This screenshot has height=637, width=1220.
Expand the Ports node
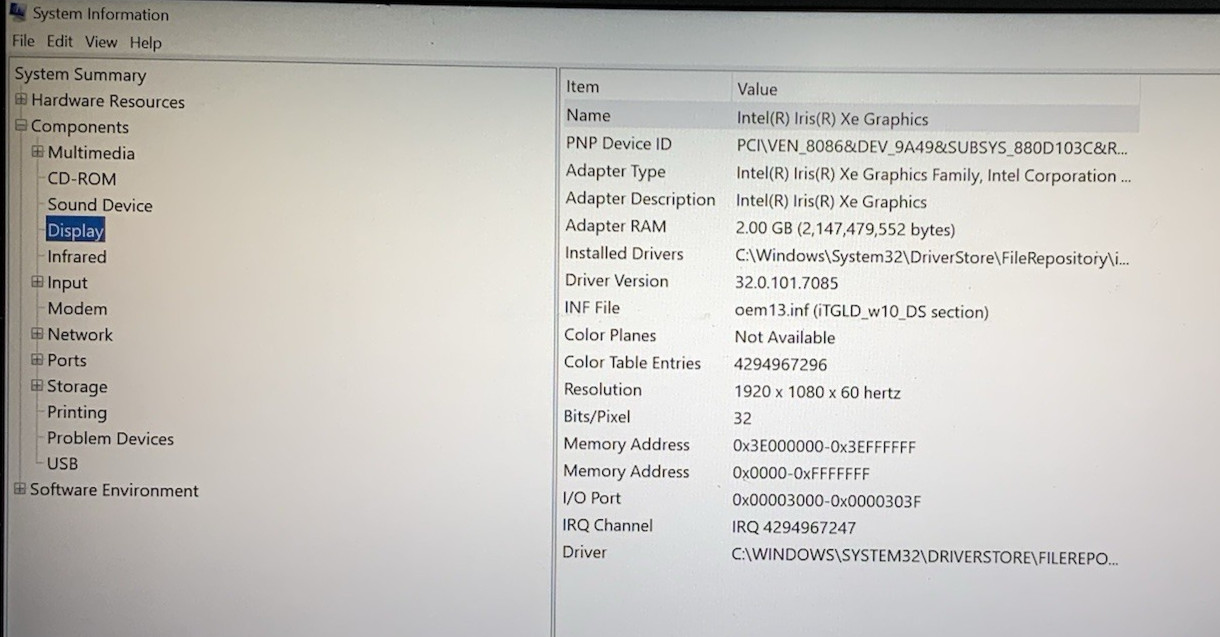[x=37, y=360]
